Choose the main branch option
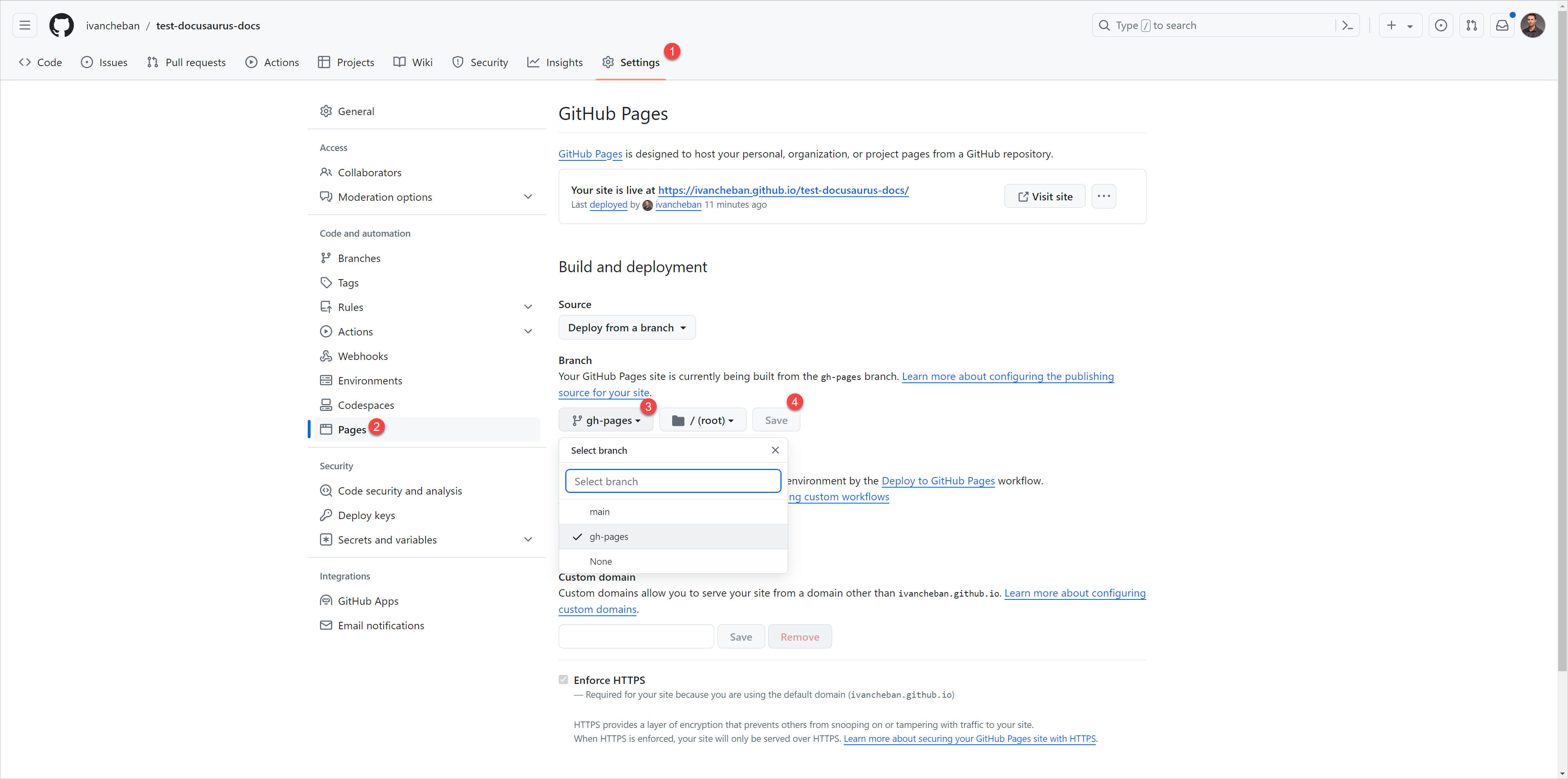This screenshot has width=1568, height=779. point(673,512)
